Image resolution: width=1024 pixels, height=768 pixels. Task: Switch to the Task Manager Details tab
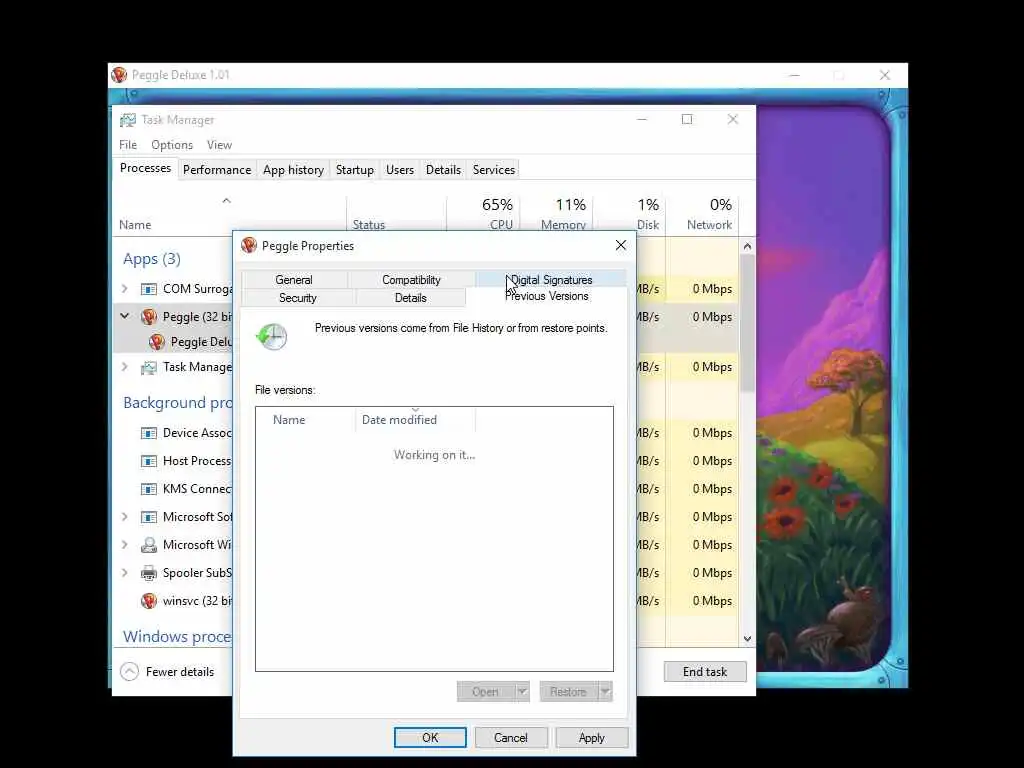[x=443, y=170]
